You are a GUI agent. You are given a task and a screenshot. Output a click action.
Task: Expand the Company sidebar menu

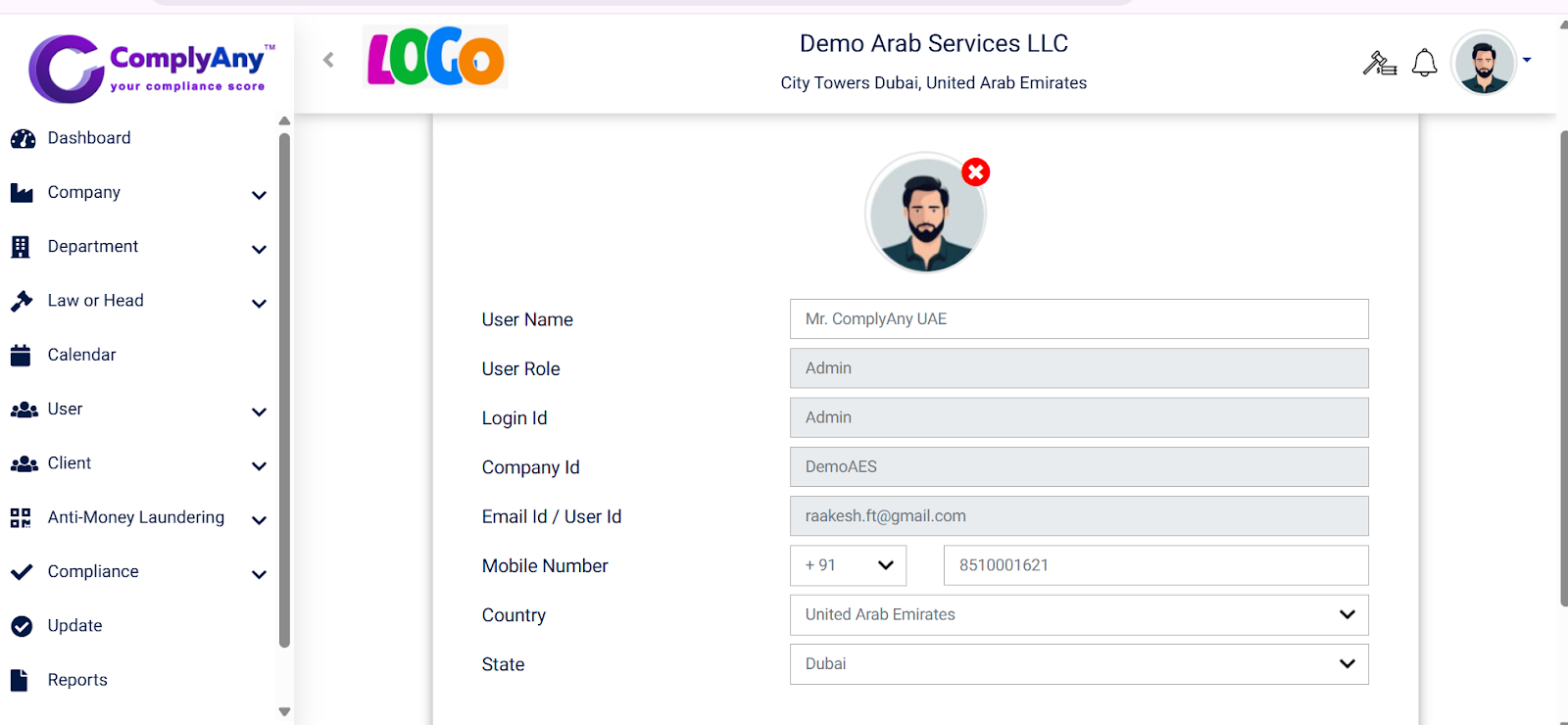(259, 194)
